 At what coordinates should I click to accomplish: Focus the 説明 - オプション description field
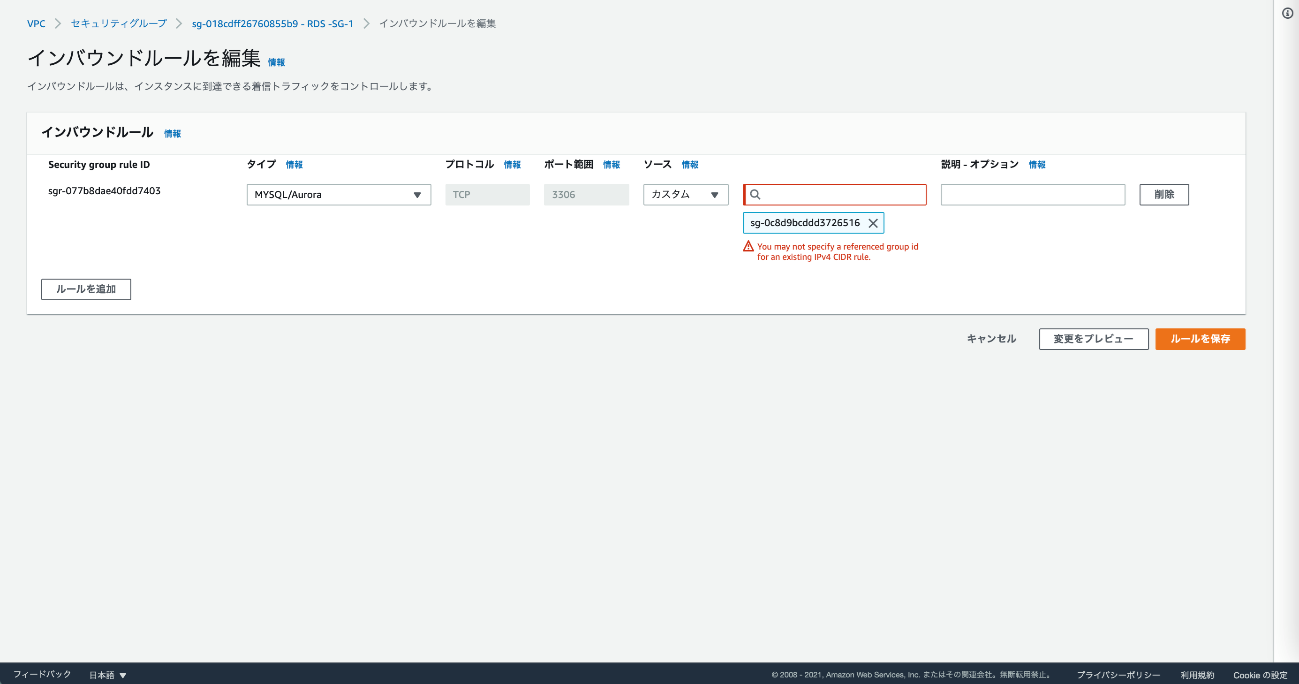[x=1032, y=195]
